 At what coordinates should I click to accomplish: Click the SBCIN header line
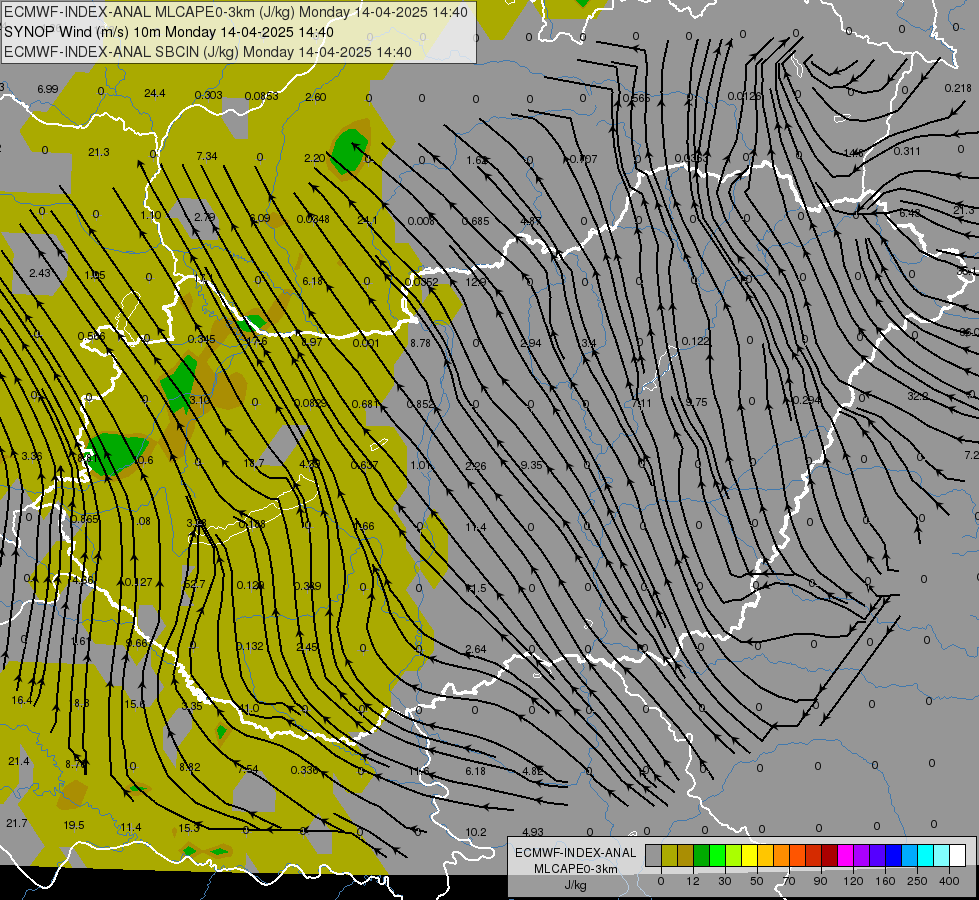click(x=208, y=52)
